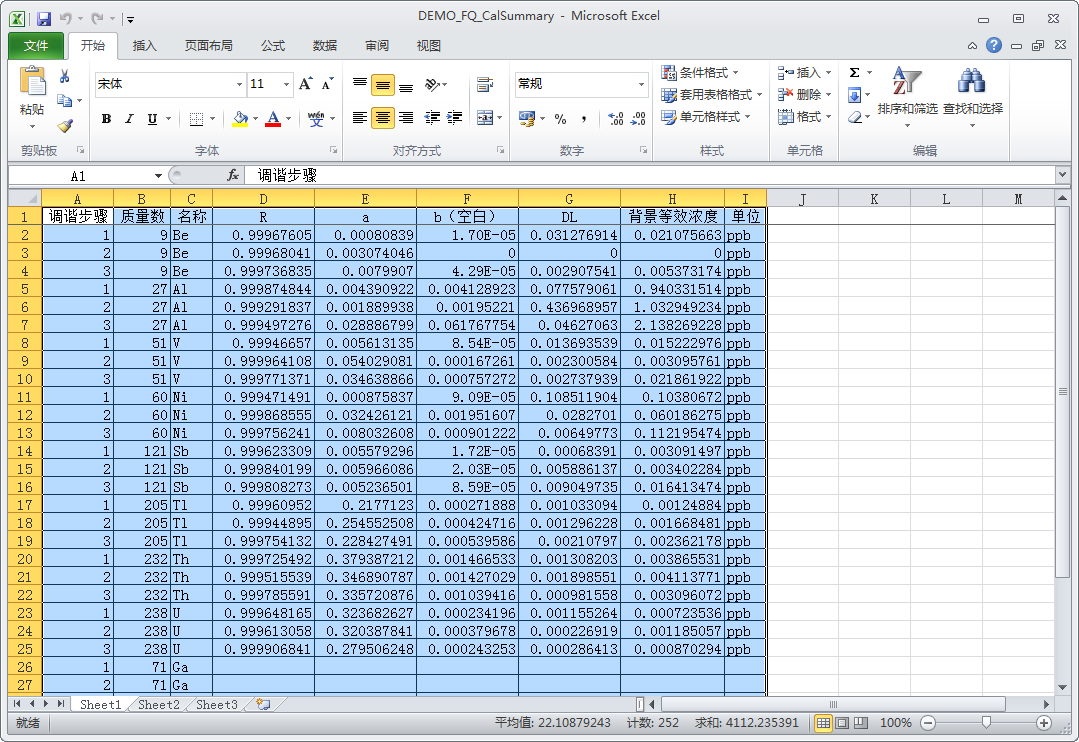
Task: Open the 套用表格格式 dropdown
Action: pos(712,94)
